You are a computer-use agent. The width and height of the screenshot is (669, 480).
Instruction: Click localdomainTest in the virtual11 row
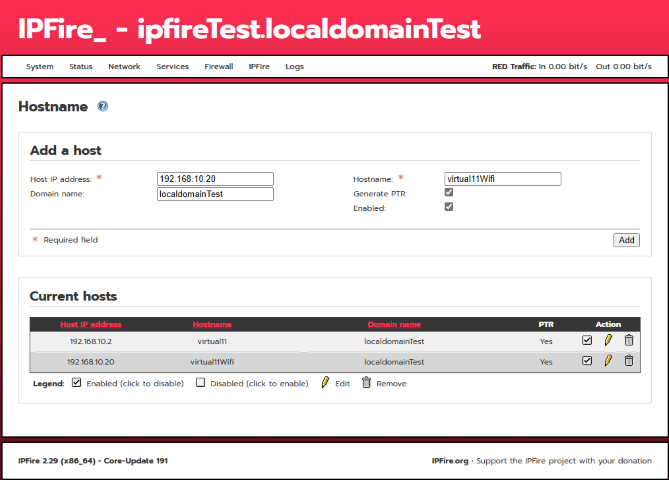click(x=394, y=341)
